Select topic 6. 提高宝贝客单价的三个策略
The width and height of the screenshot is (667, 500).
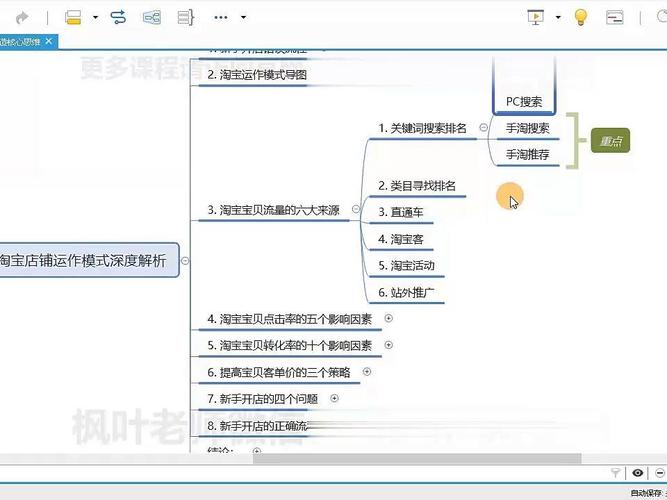point(279,373)
